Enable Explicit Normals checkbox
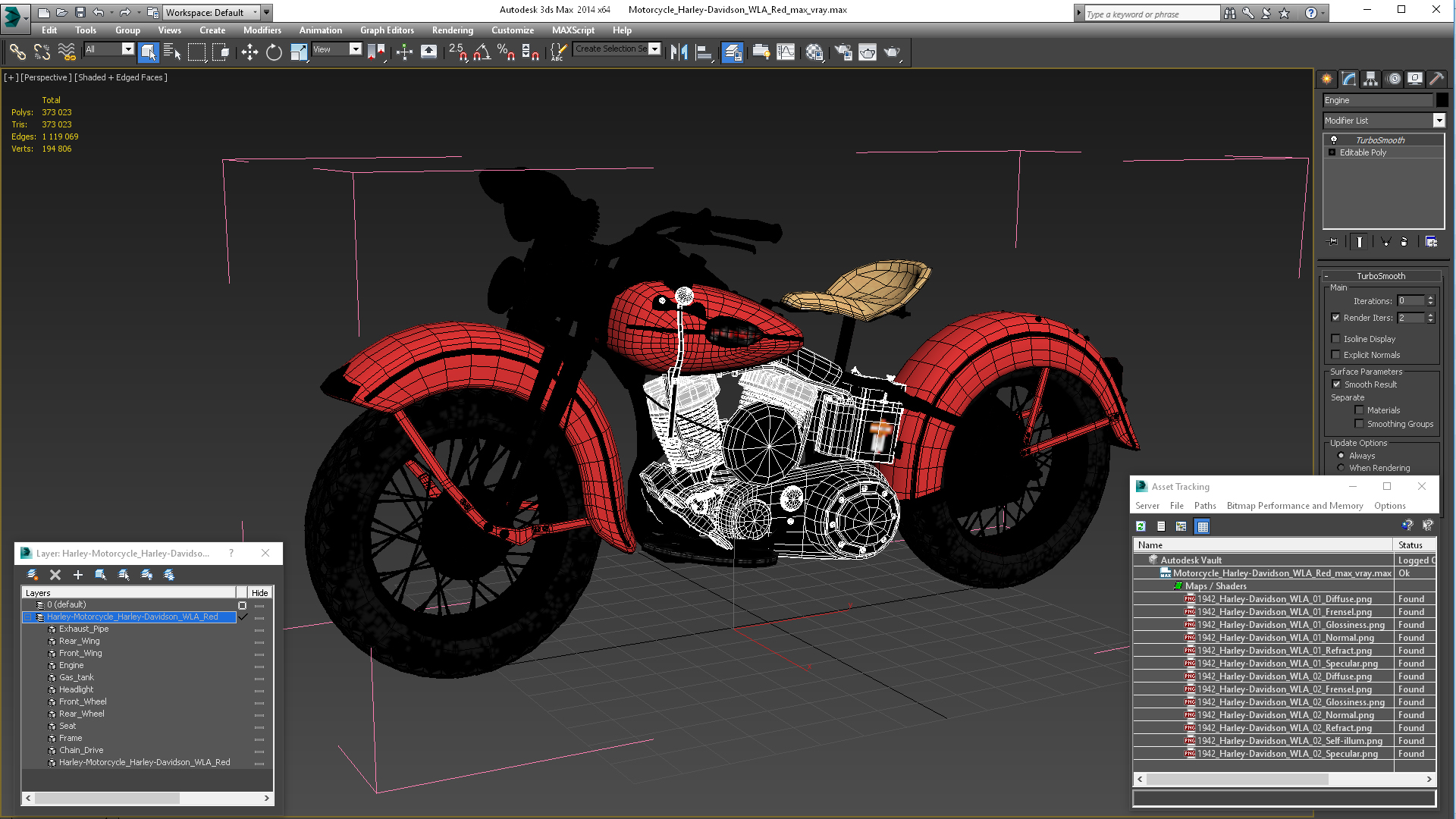1456x819 pixels. click(x=1335, y=355)
